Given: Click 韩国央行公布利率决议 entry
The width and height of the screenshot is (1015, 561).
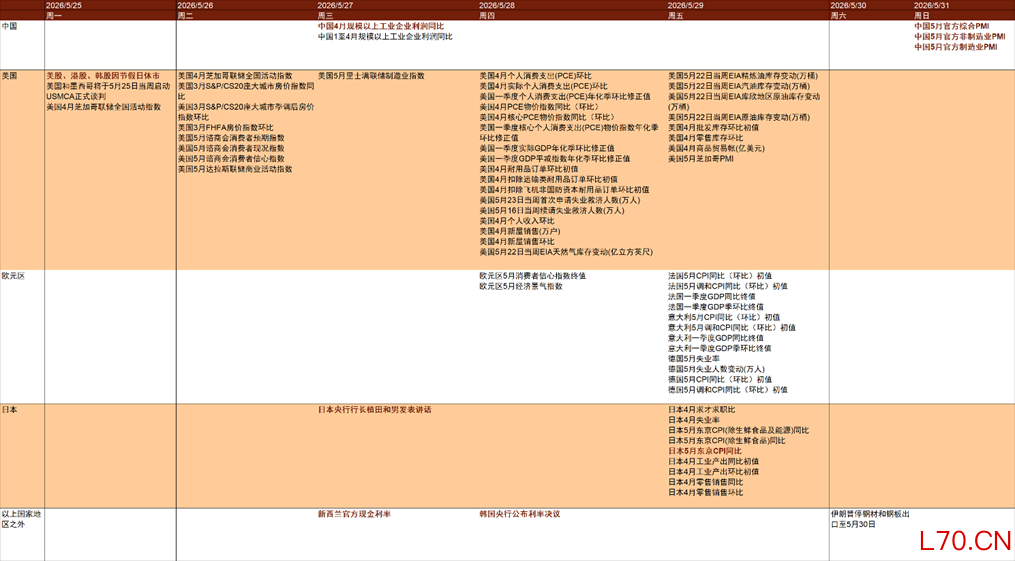Looking at the screenshot, I should point(520,514).
